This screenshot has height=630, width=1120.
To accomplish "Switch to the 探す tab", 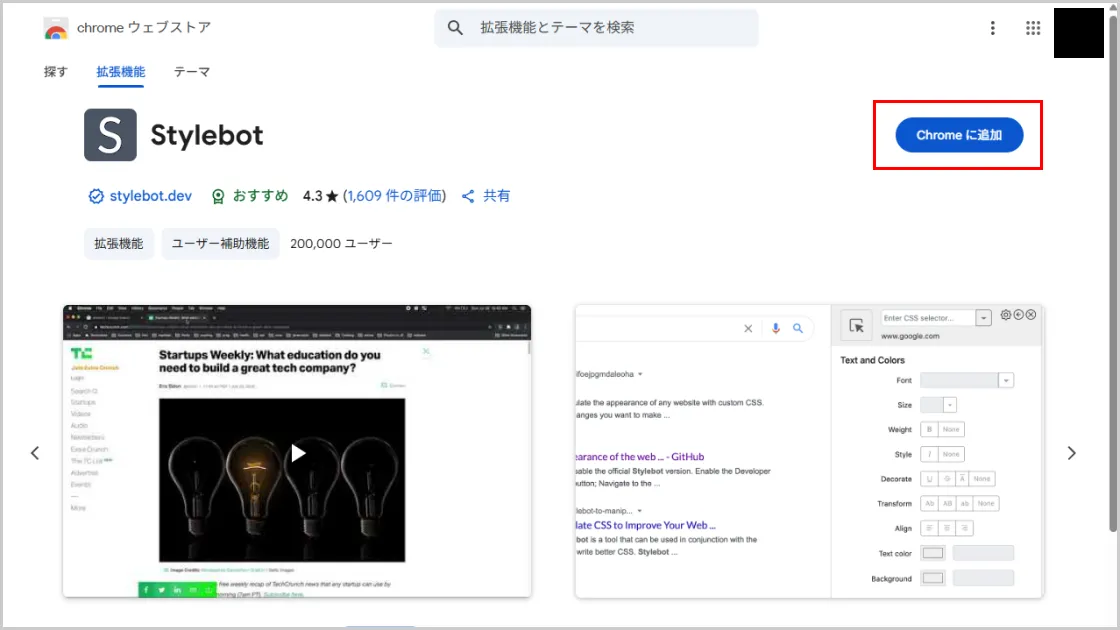I will click(x=56, y=71).
